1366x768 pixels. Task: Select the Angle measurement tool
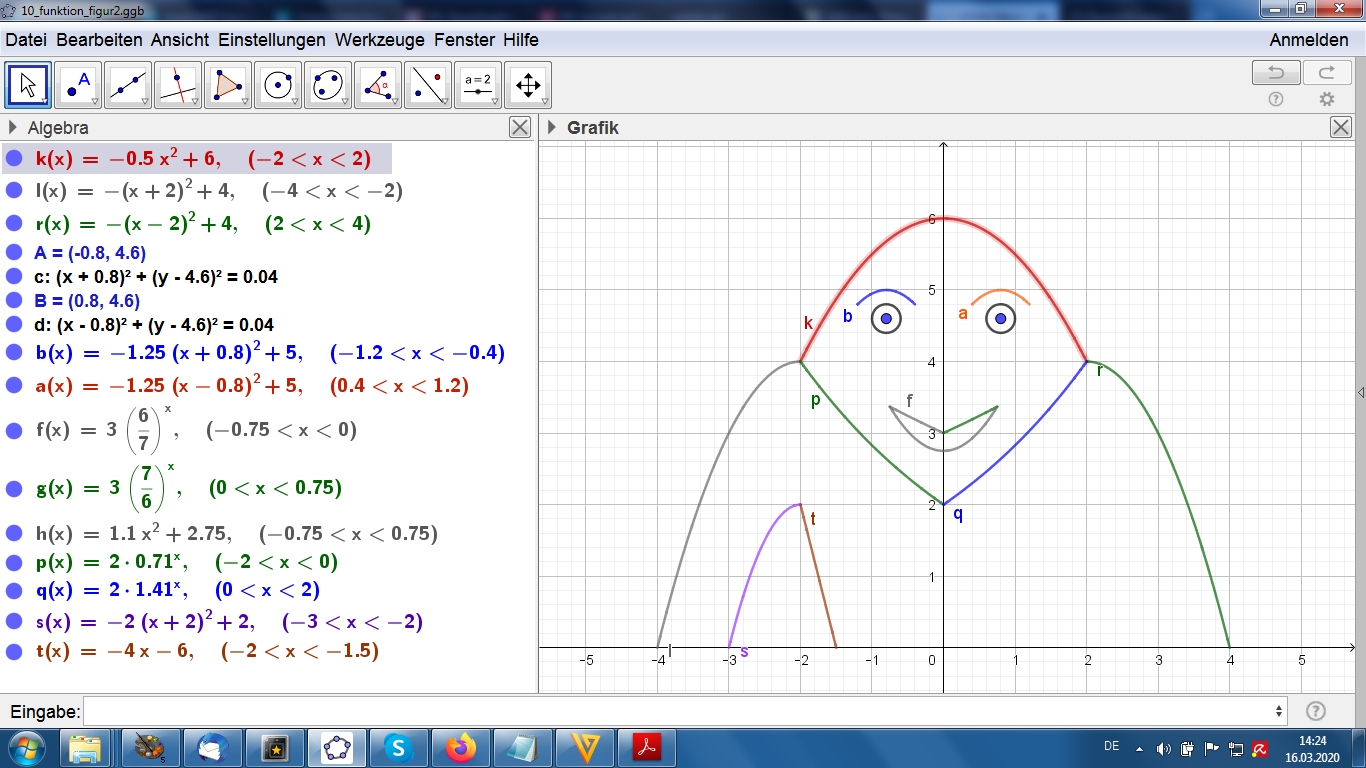pos(378,85)
